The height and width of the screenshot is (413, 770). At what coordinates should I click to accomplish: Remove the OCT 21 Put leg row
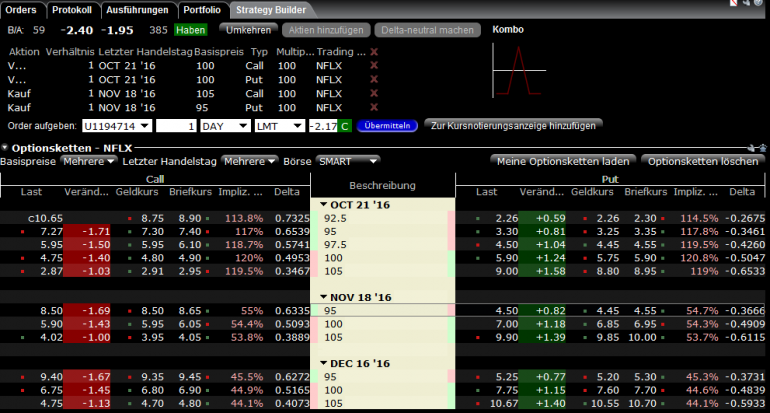point(374,79)
